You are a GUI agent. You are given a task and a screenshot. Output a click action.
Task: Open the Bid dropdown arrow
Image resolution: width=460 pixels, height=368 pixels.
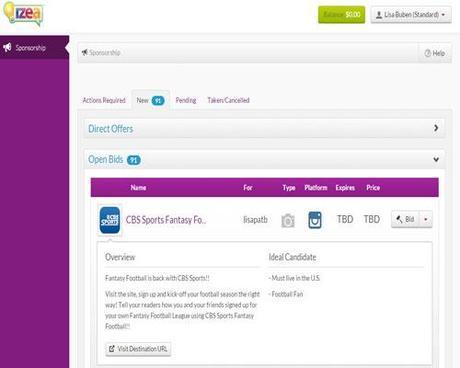(426, 219)
